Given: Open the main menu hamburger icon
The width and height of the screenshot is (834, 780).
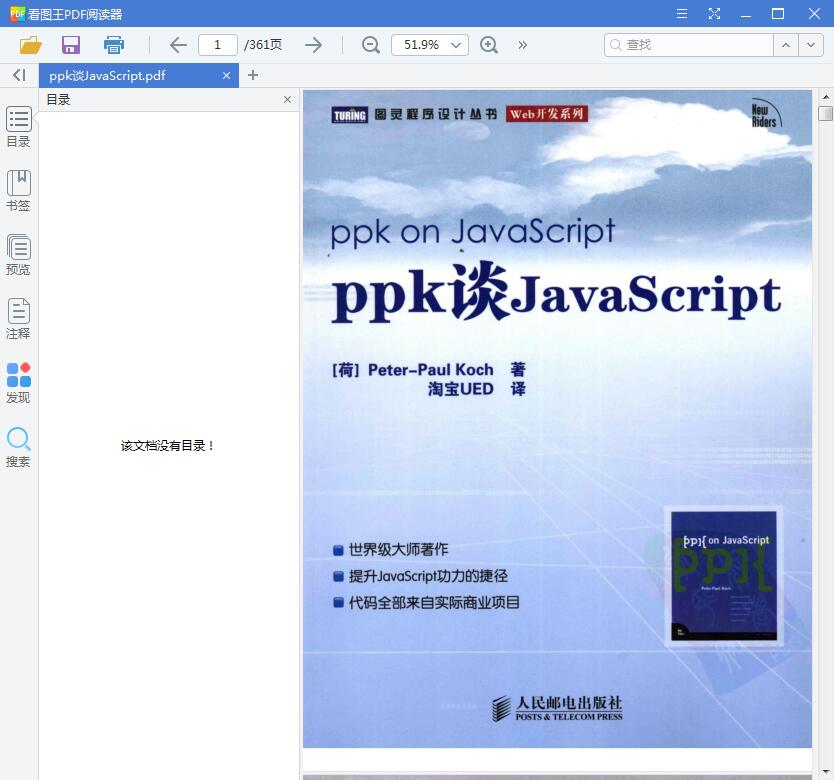Looking at the screenshot, I should pyautogui.click(x=681, y=13).
